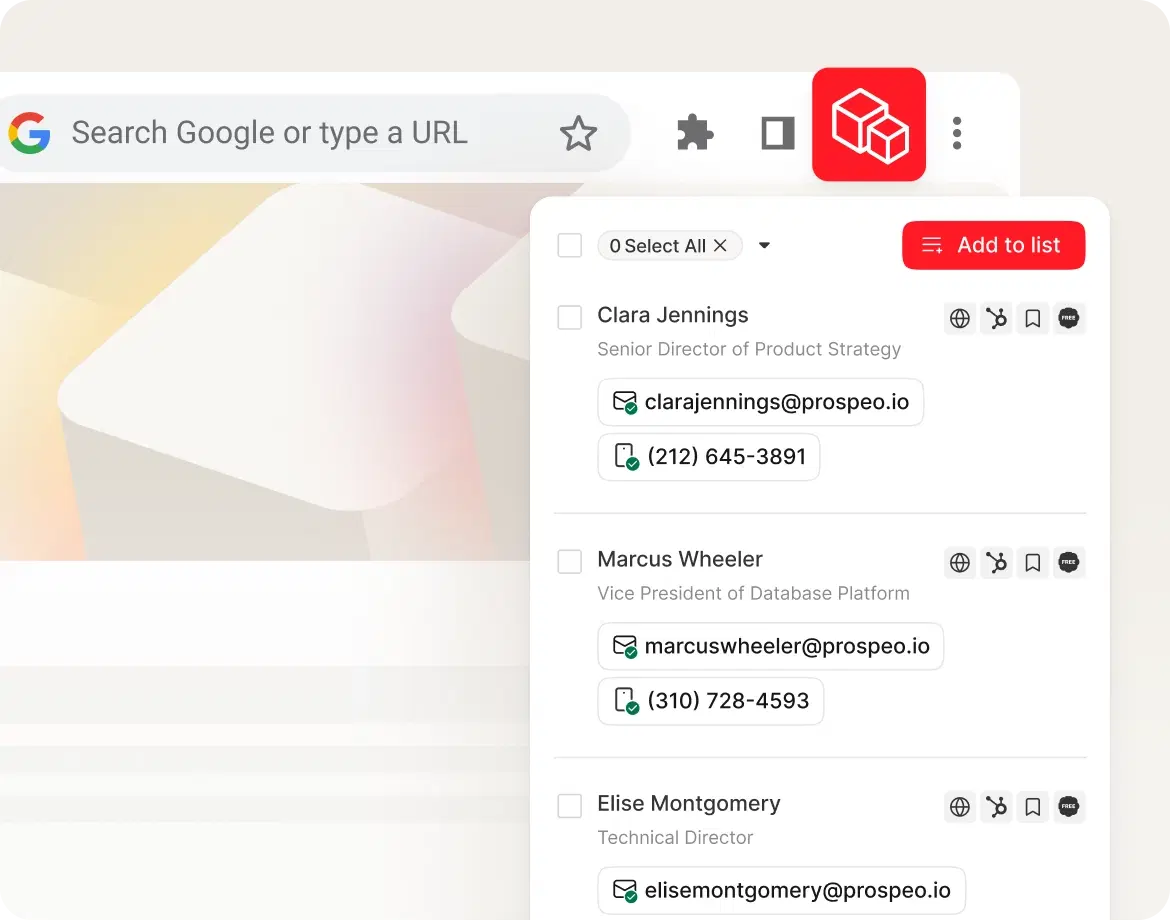This screenshot has height=920, width=1170.
Task: Bookmark page with the star icon
Action: (x=578, y=133)
